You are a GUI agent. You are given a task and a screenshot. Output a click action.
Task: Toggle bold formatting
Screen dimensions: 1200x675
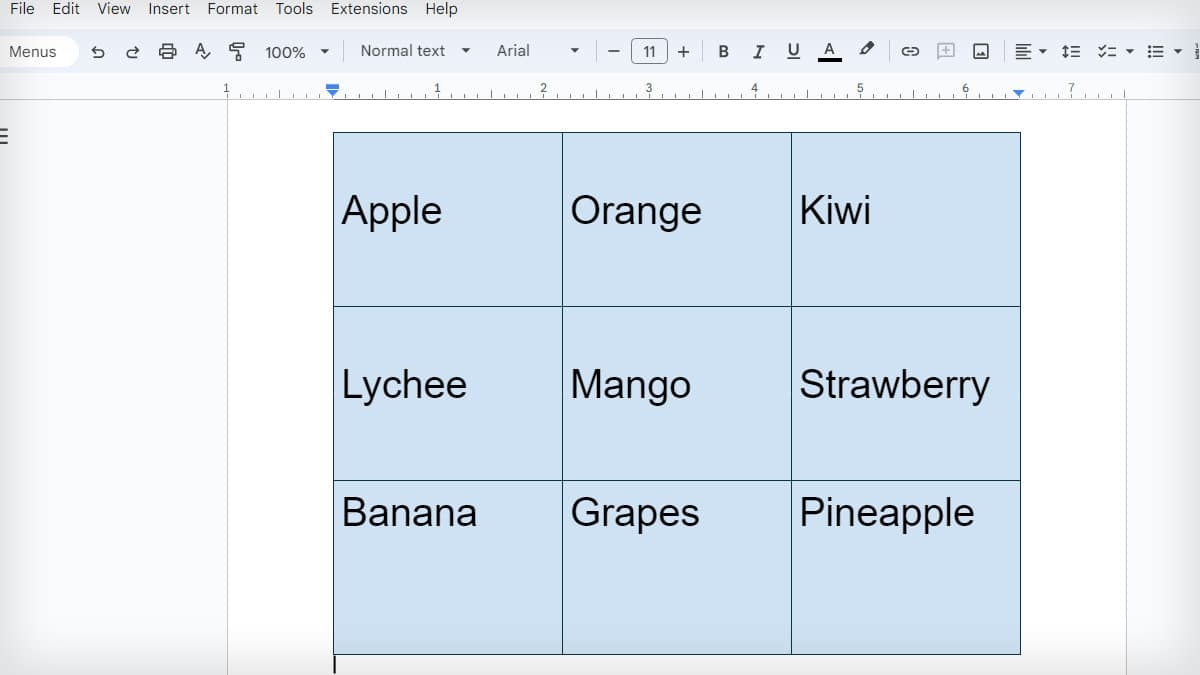pyautogui.click(x=723, y=51)
